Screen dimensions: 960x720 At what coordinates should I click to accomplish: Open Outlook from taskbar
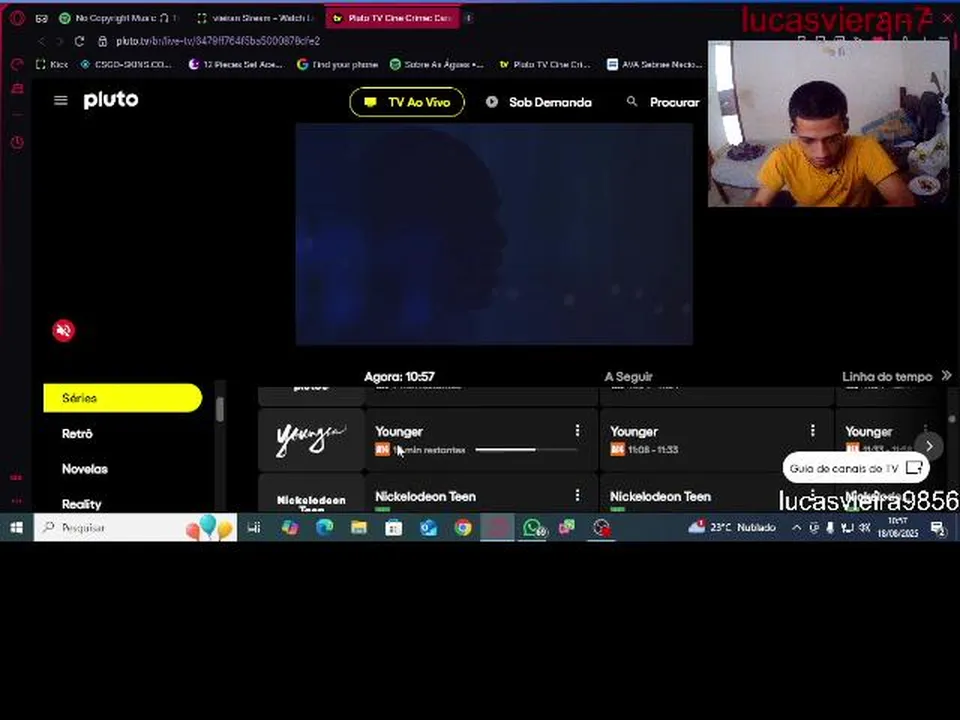(x=429, y=527)
